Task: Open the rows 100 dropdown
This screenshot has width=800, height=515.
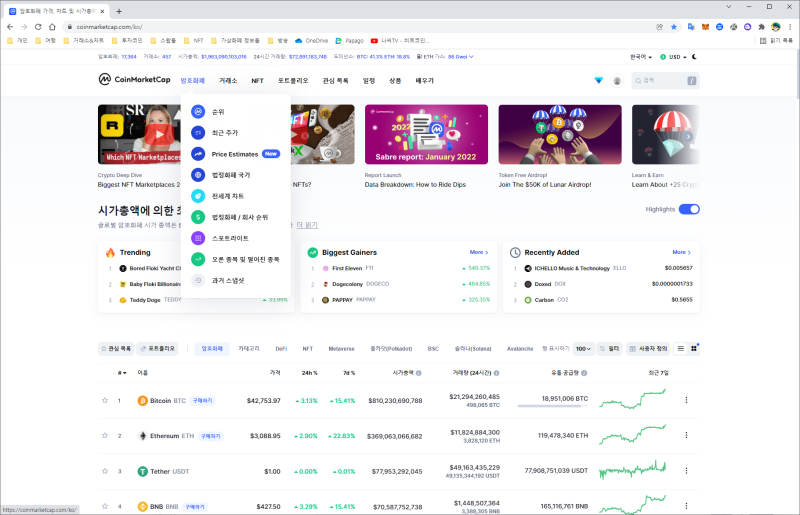Action: point(583,349)
